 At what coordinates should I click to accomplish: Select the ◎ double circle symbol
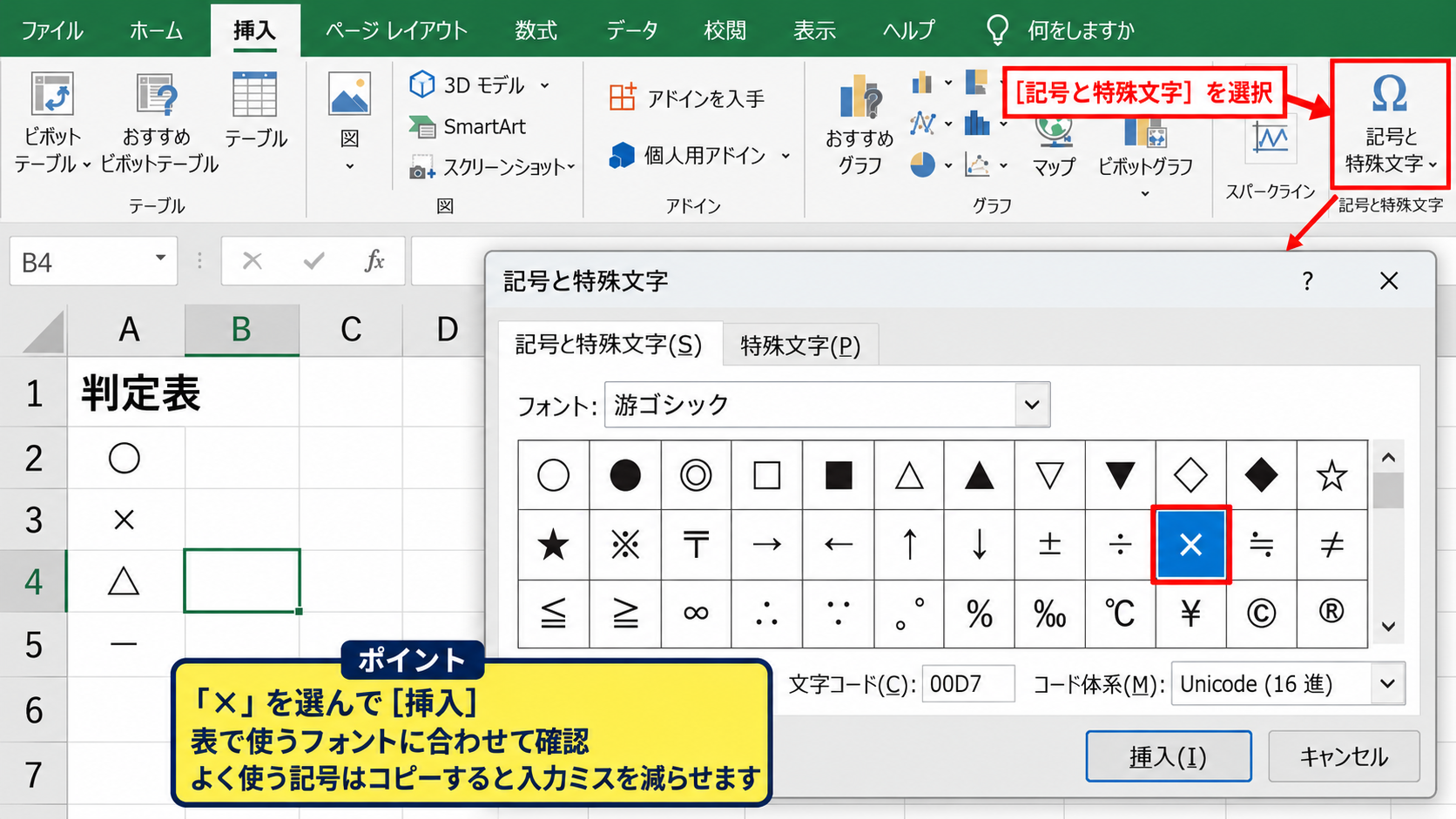[x=695, y=475]
